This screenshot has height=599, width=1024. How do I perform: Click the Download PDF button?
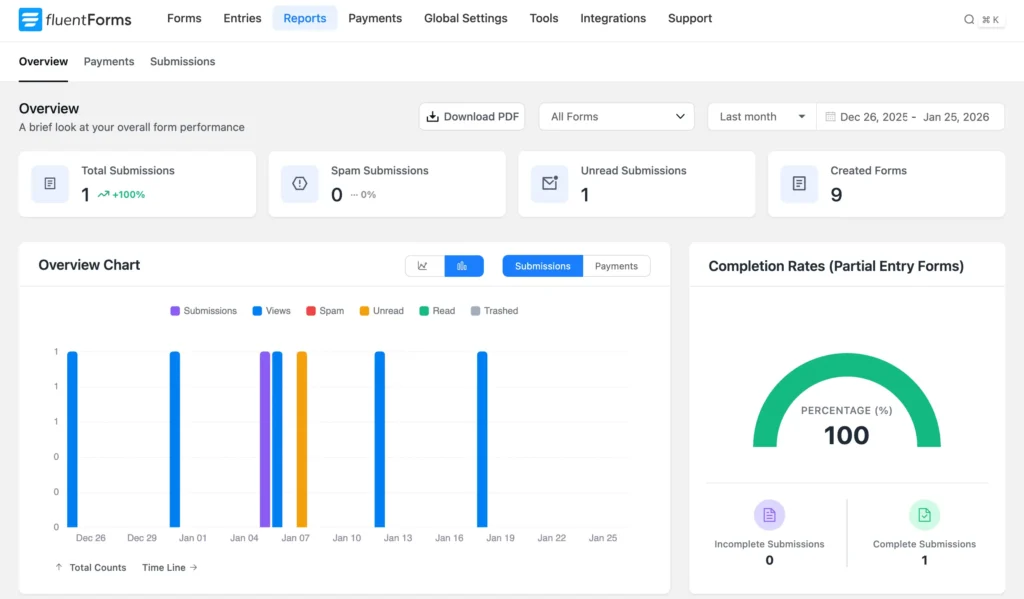coord(471,116)
